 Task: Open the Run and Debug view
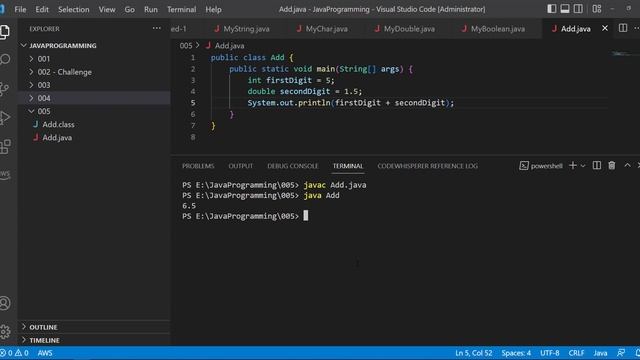point(5,118)
